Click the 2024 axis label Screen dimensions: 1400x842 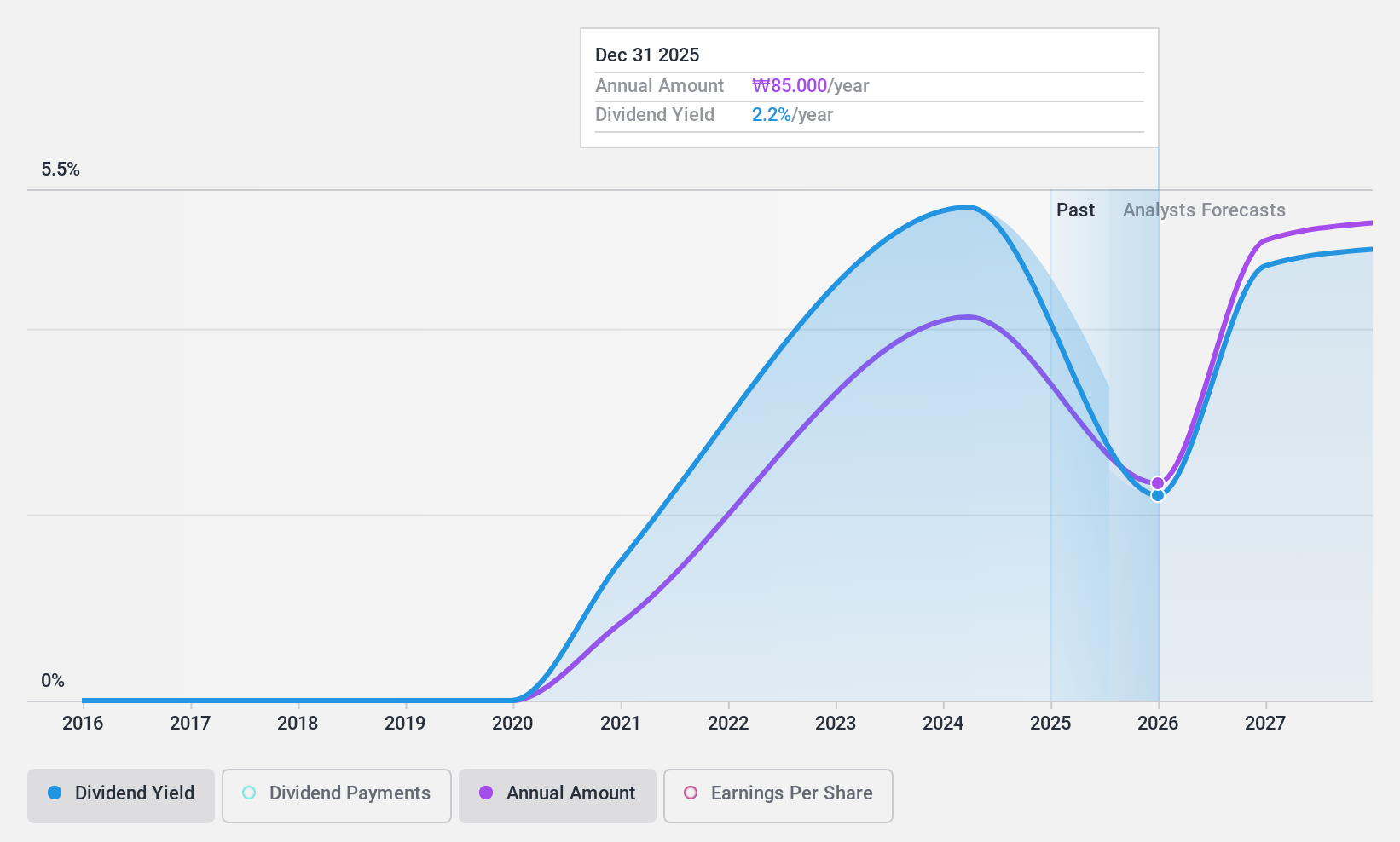[x=943, y=724]
